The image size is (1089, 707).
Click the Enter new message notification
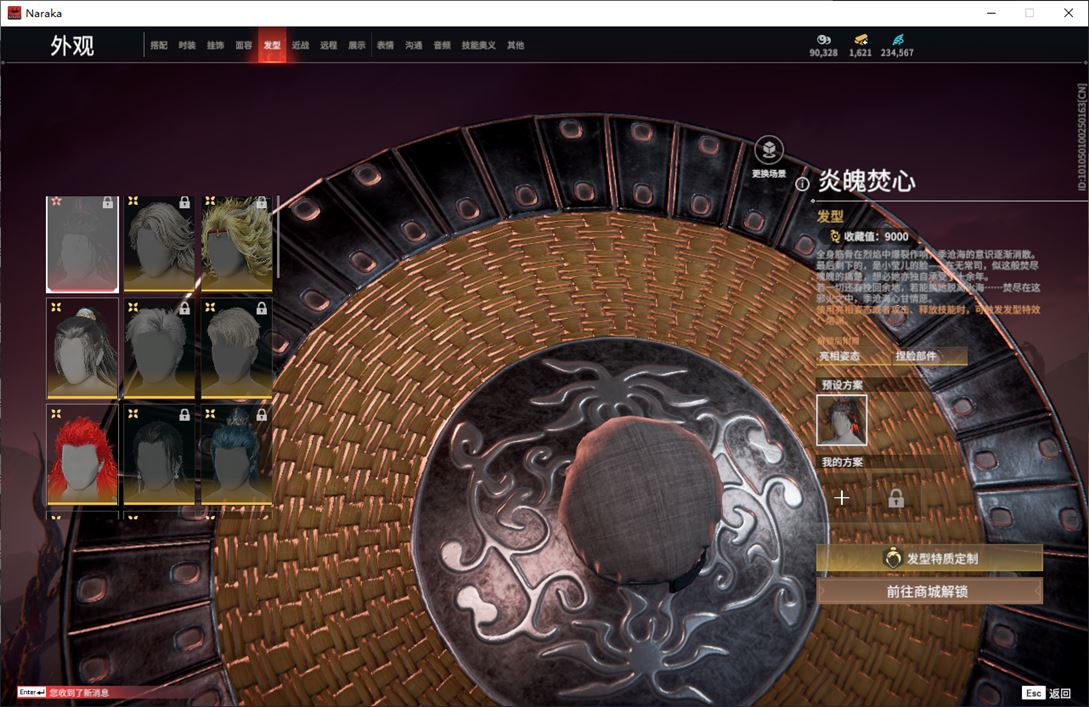pyautogui.click(x=64, y=692)
